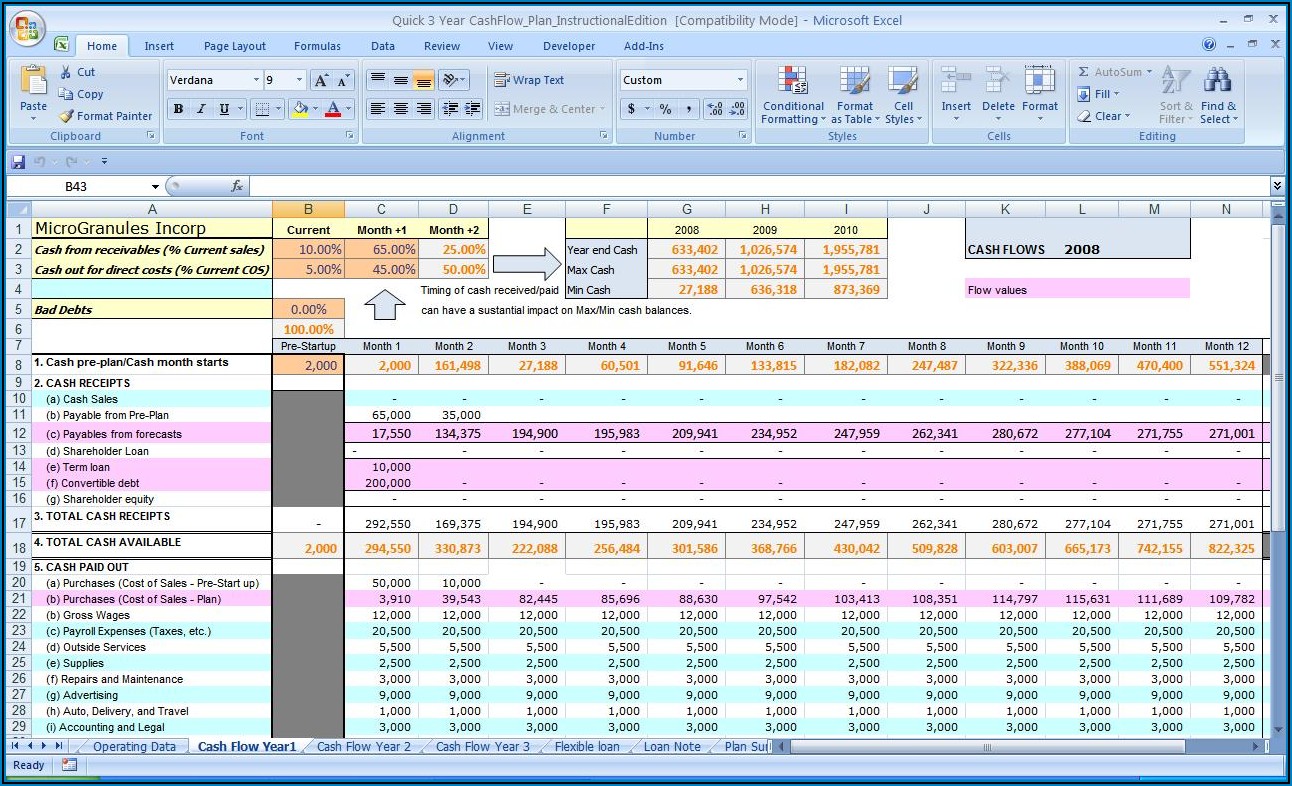Screen dimensions: 1292x786
Task: Click cell B8 containing 2,000
Action: pos(308,366)
